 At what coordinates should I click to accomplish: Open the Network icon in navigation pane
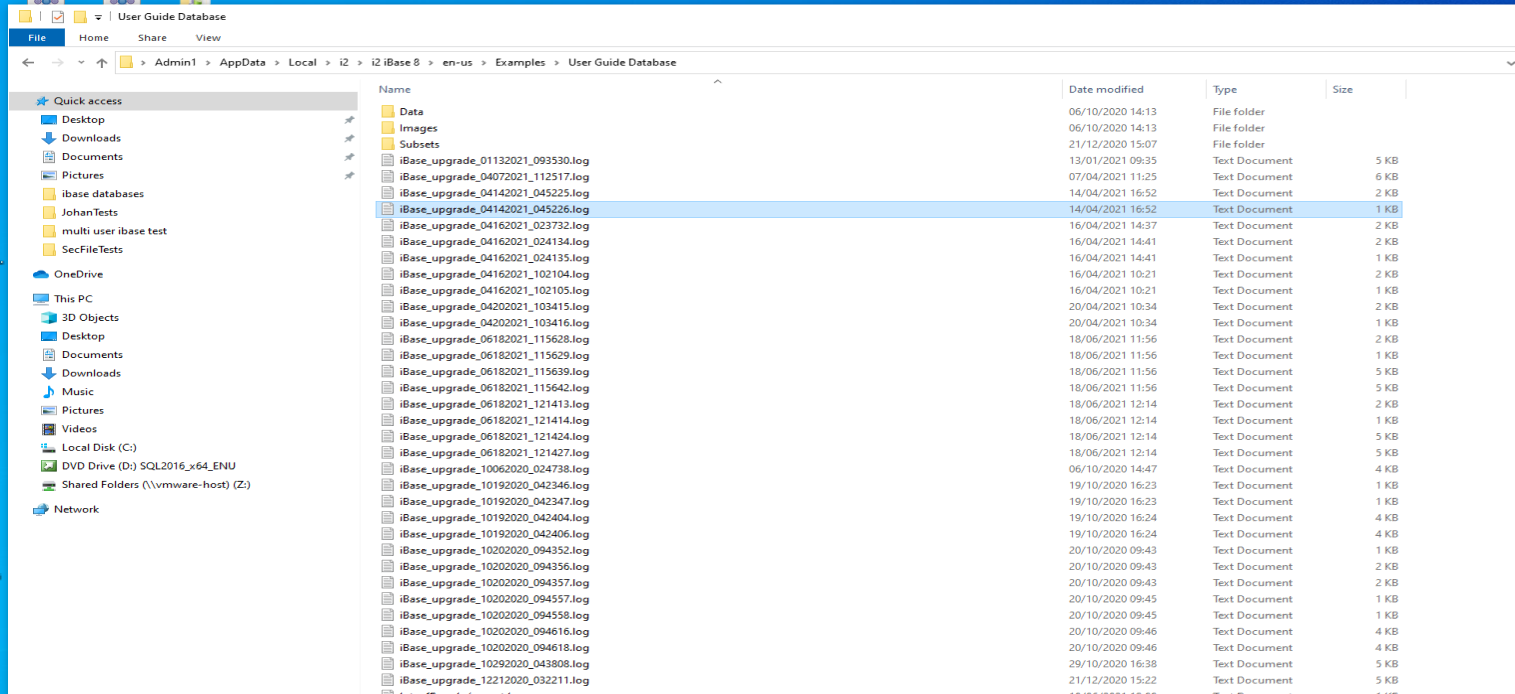click(x=41, y=509)
